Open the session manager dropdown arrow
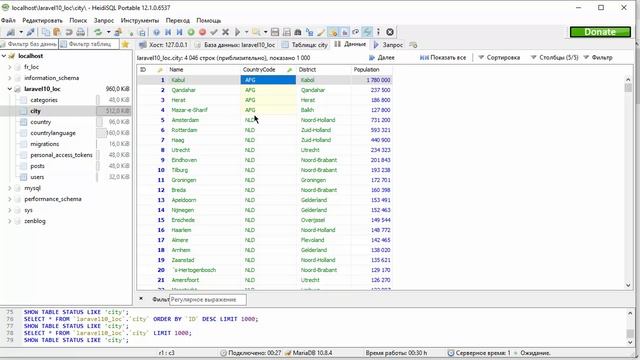Image resolution: width=640 pixels, height=360 pixels. (21, 32)
